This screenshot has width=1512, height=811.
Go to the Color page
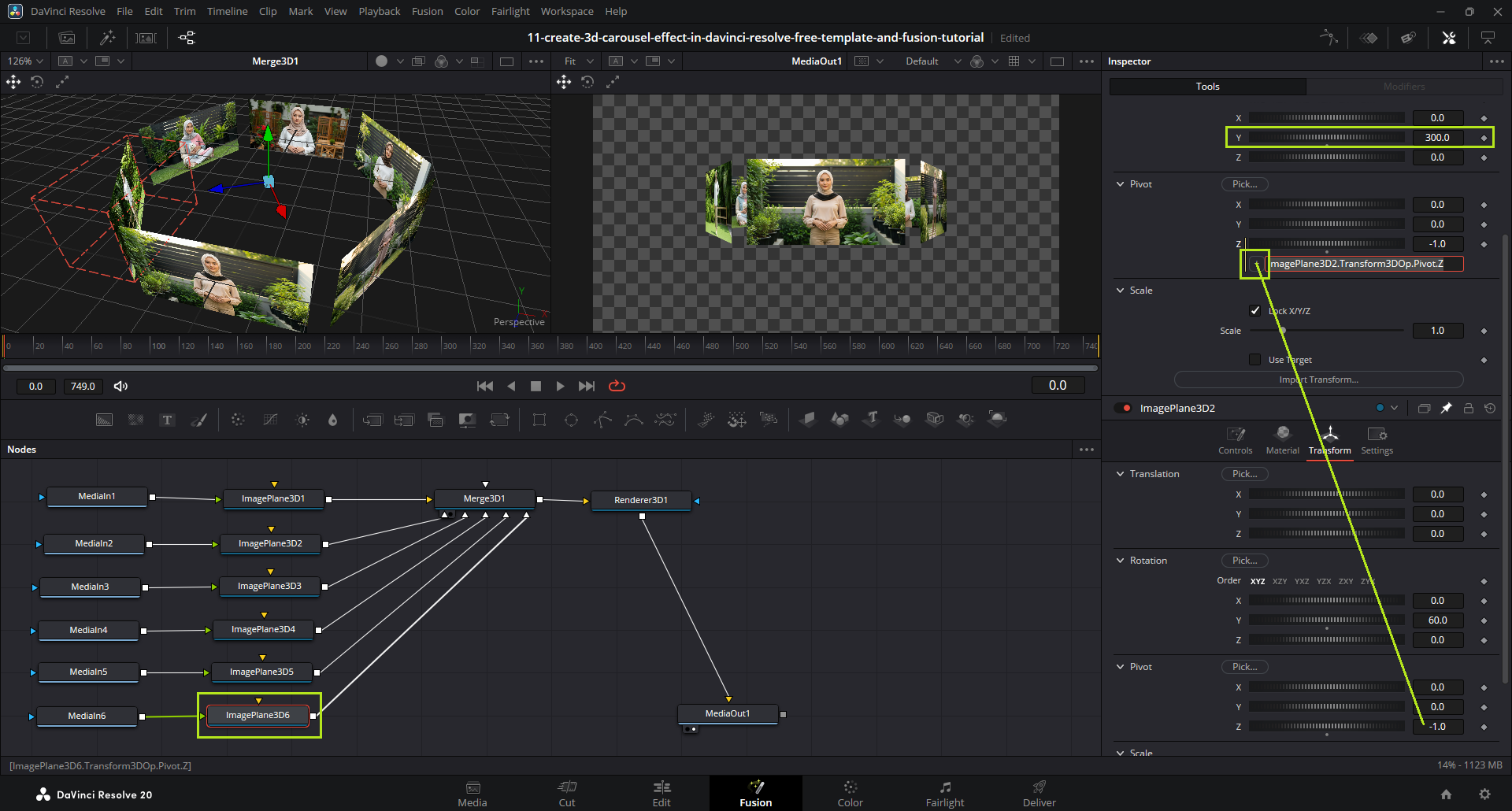[850, 793]
